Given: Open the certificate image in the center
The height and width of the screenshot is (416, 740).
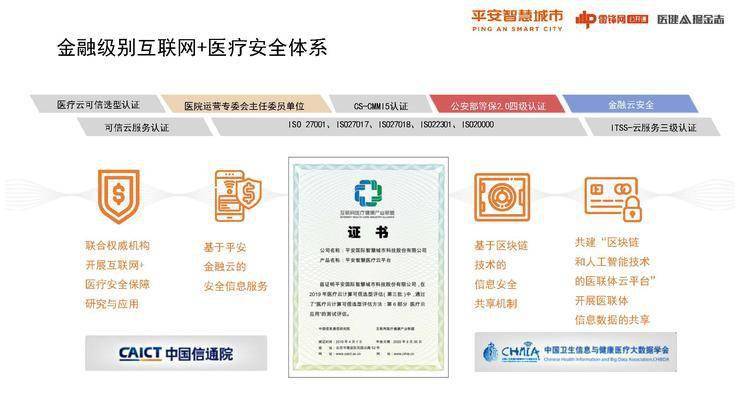Looking at the screenshot, I should tap(368, 267).
